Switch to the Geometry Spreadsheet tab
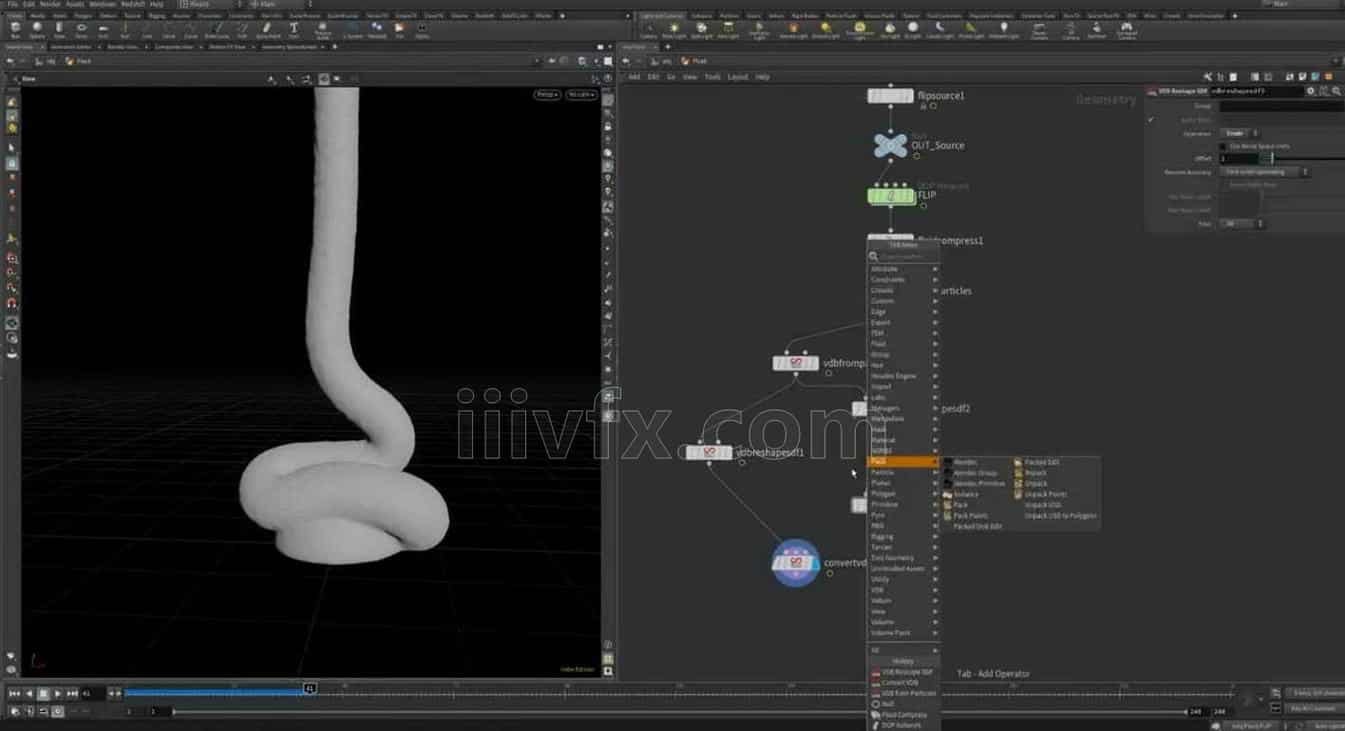 click(287, 47)
